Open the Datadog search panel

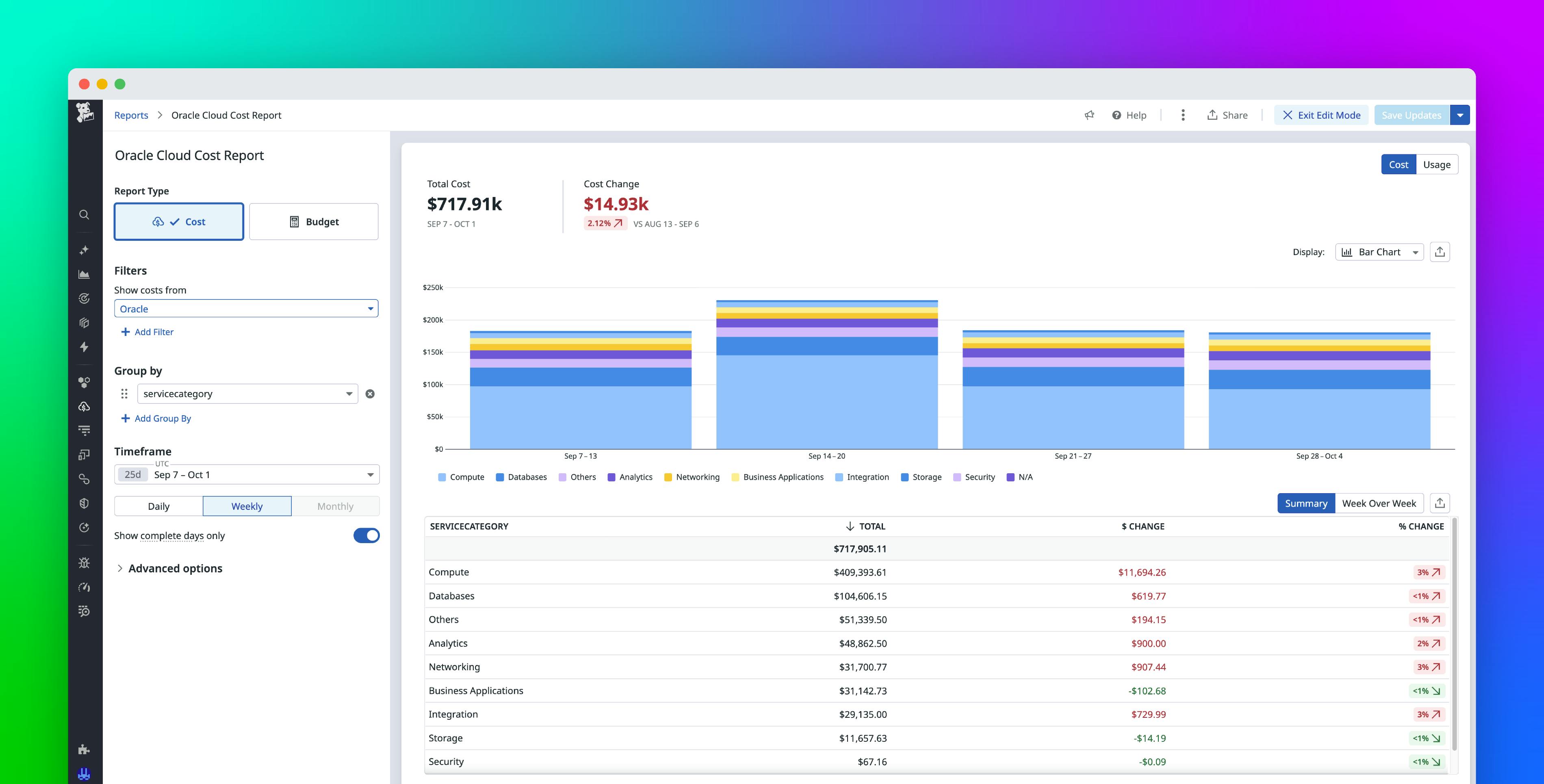point(84,214)
